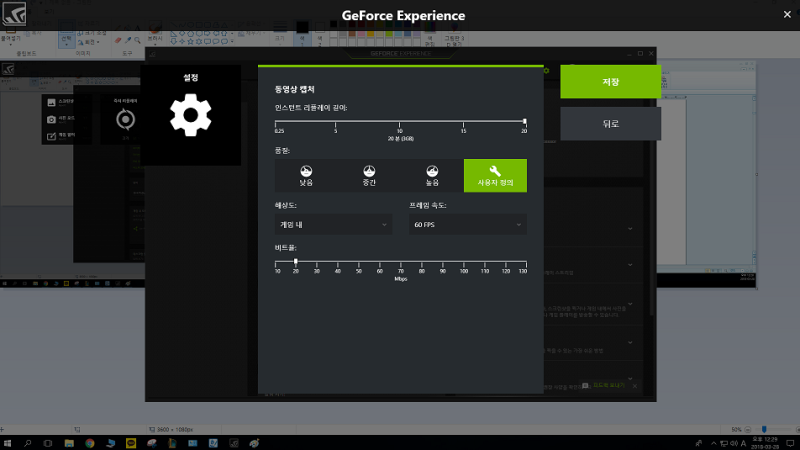Select the 사용자 정의 custom quality preset
This screenshot has width=800, height=450.
tap(495, 176)
